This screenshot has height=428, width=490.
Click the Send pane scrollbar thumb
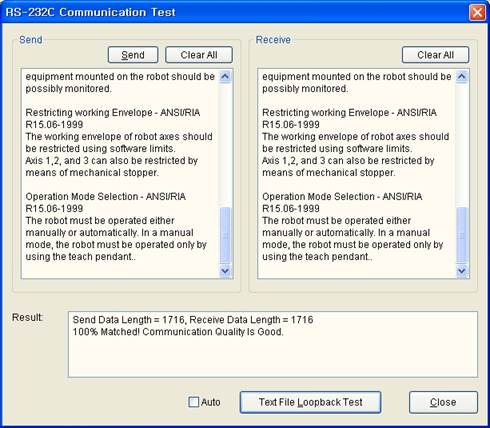[x=225, y=236]
